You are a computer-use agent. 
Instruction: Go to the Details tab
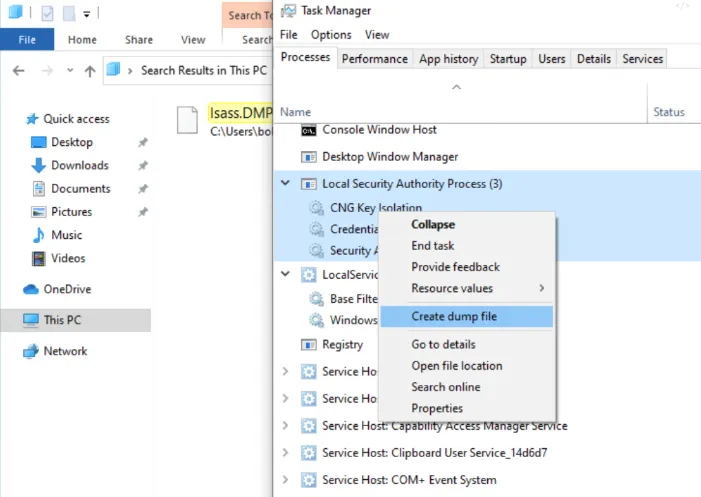594,59
